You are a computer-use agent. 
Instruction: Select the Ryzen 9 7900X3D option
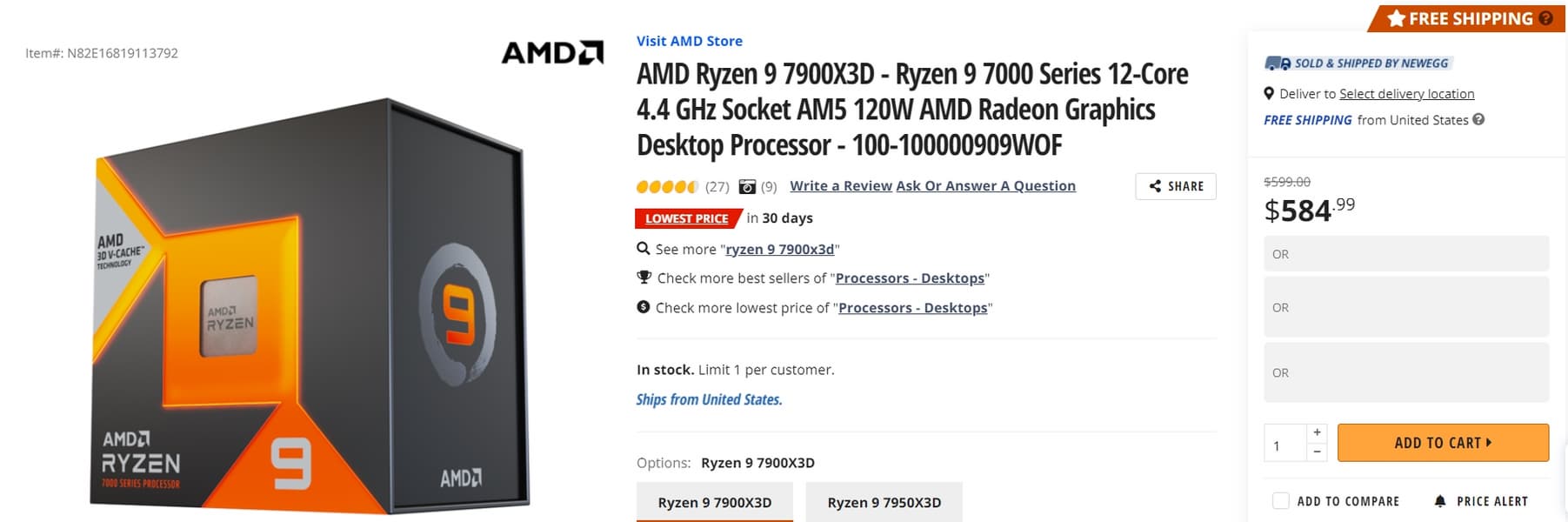click(714, 502)
